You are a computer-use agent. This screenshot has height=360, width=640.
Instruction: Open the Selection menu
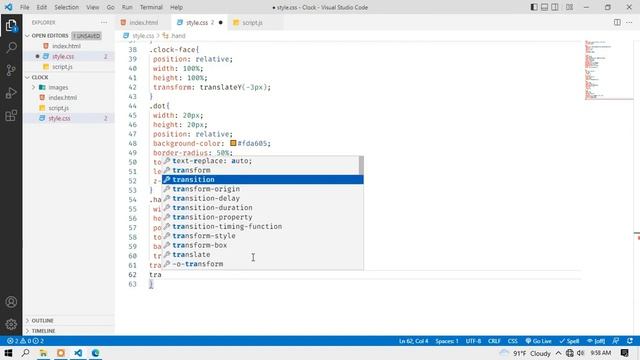click(66, 7)
